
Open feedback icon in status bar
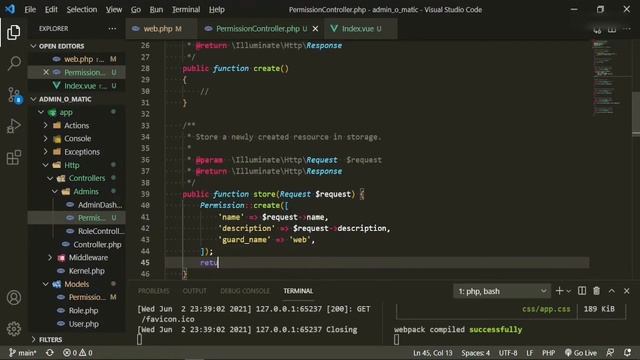click(x=610, y=353)
